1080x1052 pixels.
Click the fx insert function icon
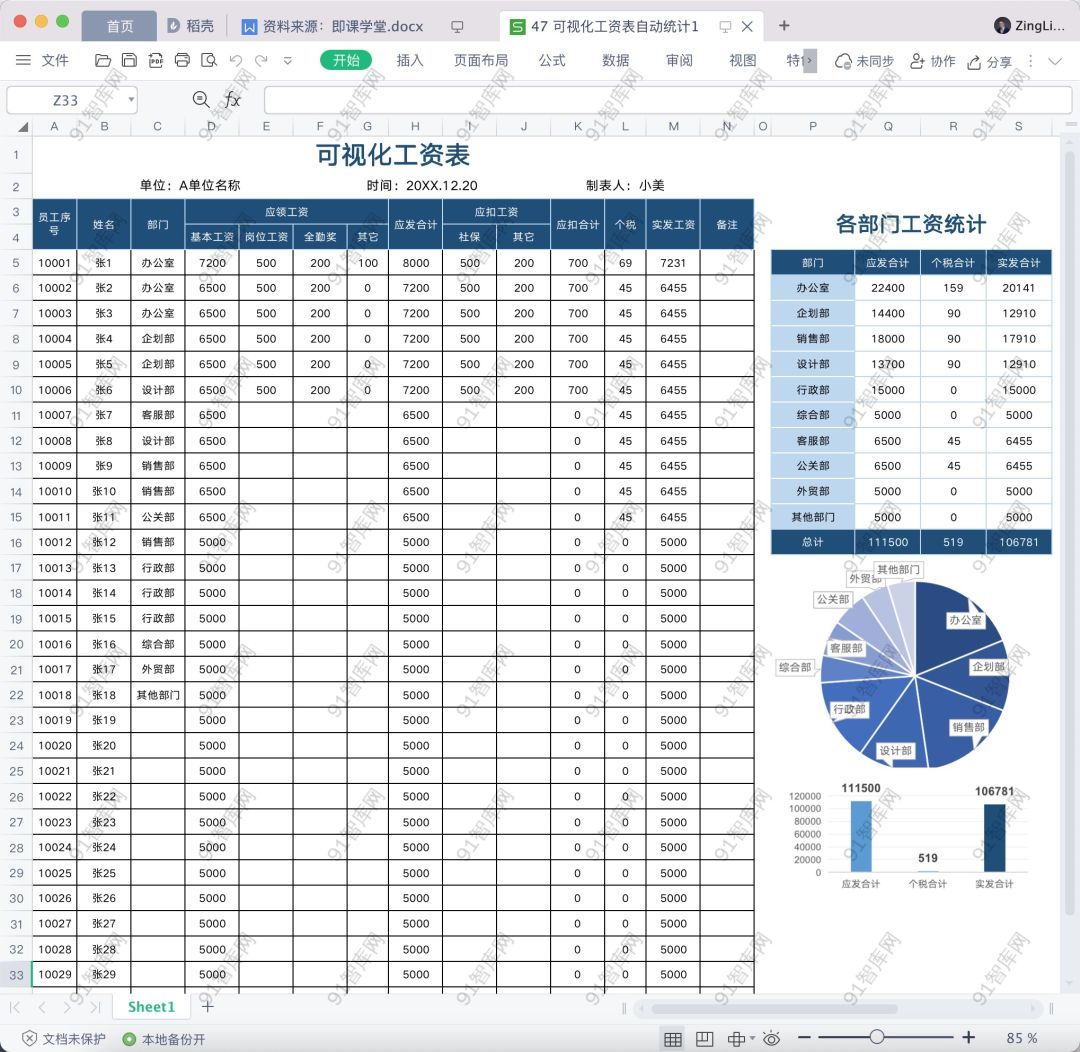coord(232,100)
